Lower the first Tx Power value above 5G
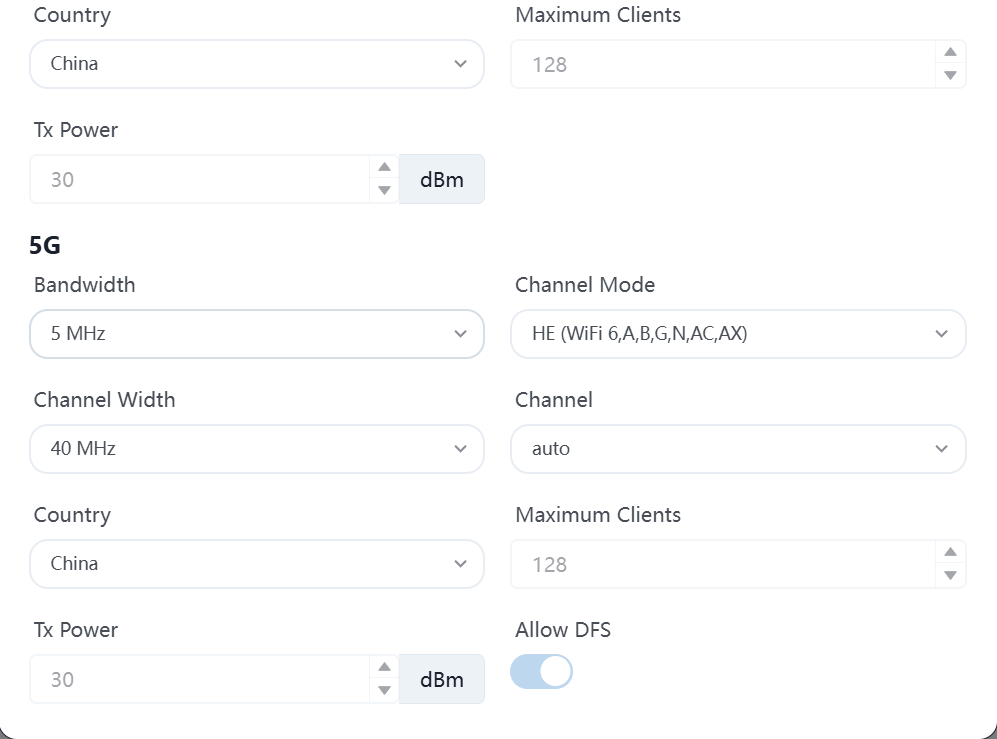The height and width of the screenshot is (739, 997). pyautogui.click(x=384, y=190)
